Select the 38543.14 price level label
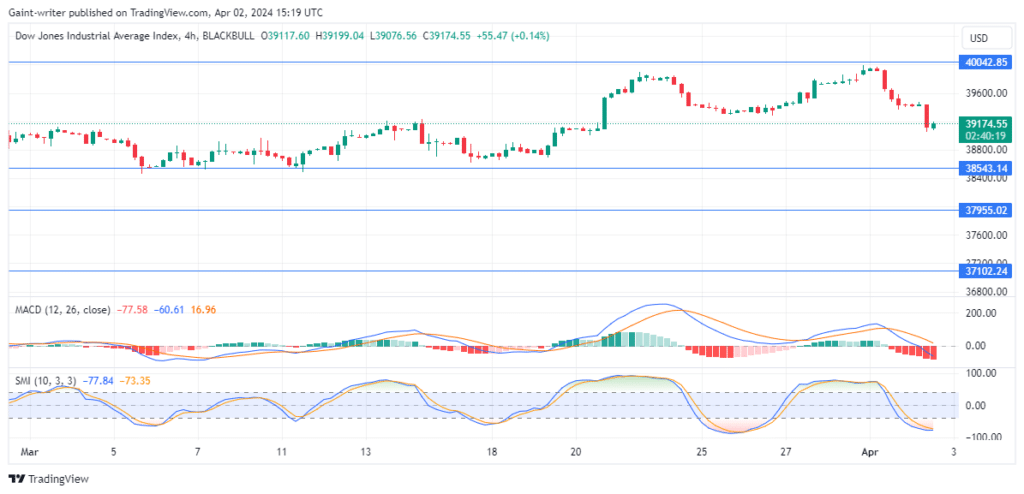The width and height of the screenshot is (1024, 494). point(985,169)
